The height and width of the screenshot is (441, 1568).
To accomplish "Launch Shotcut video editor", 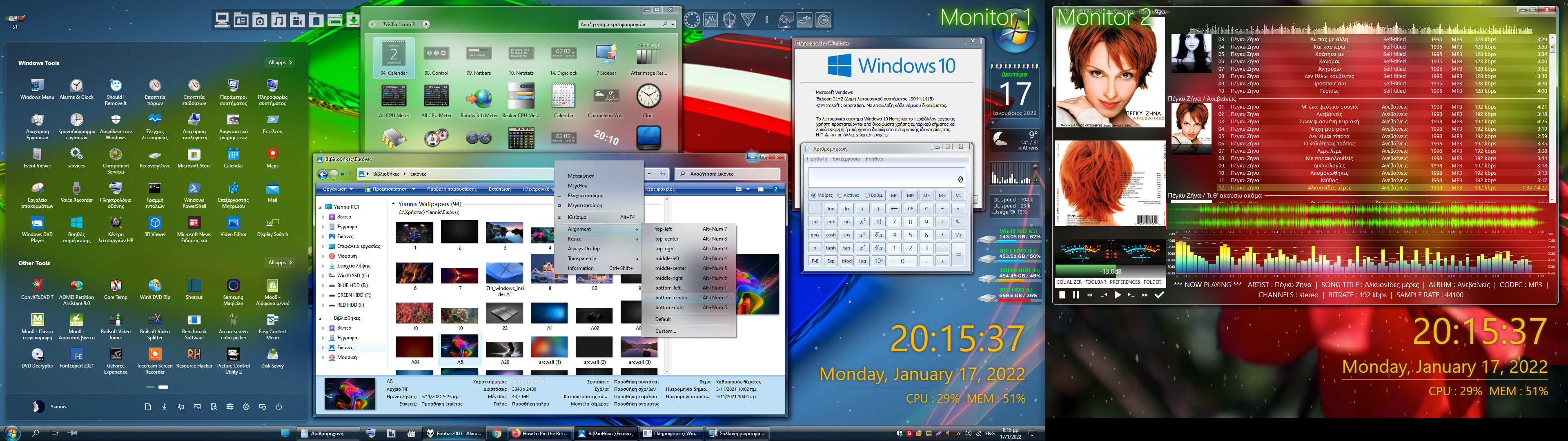I will pos(194,289).
